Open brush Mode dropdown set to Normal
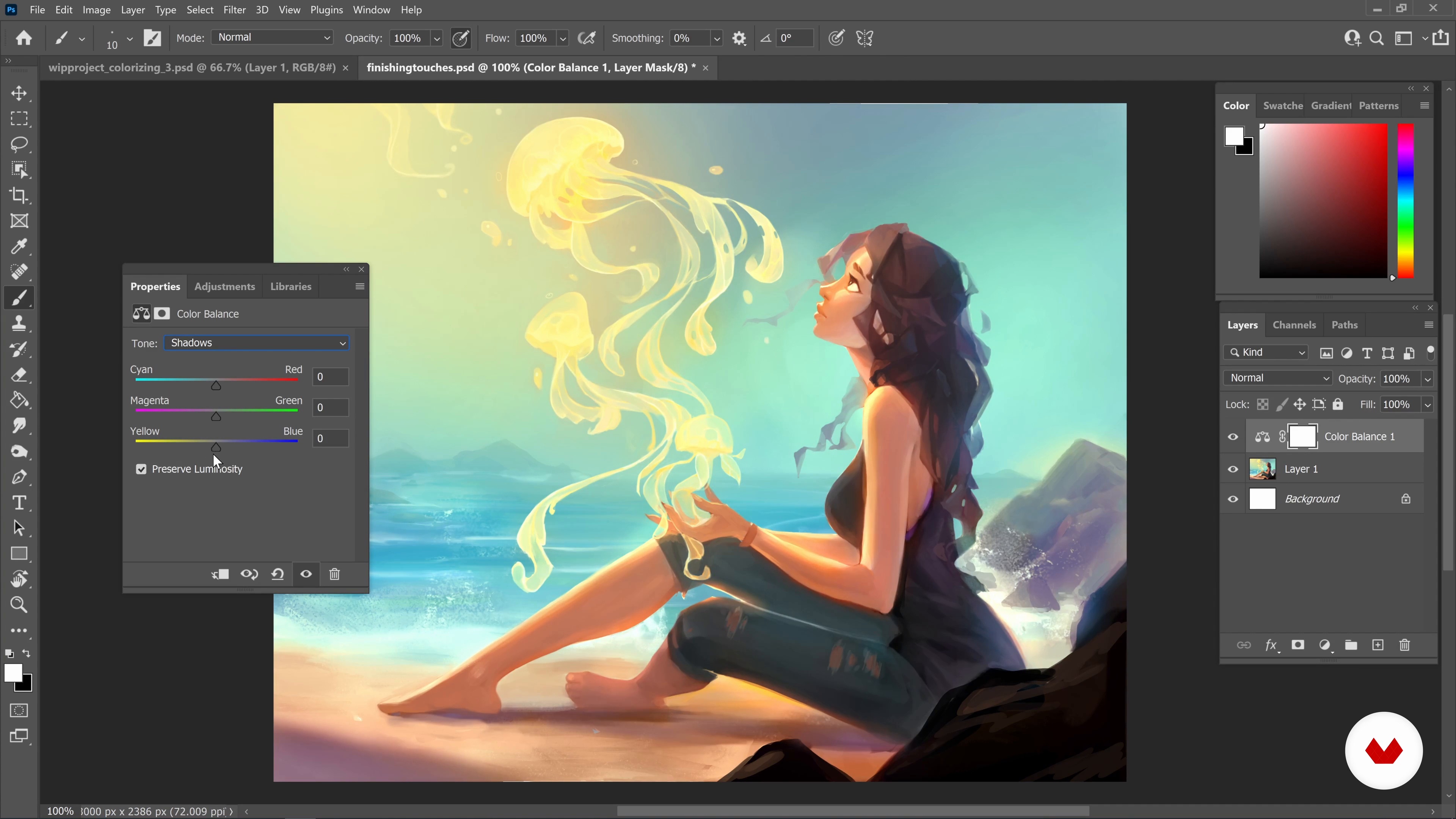Viewport: 1456px width, 819px height. click(x=273, y=37)
